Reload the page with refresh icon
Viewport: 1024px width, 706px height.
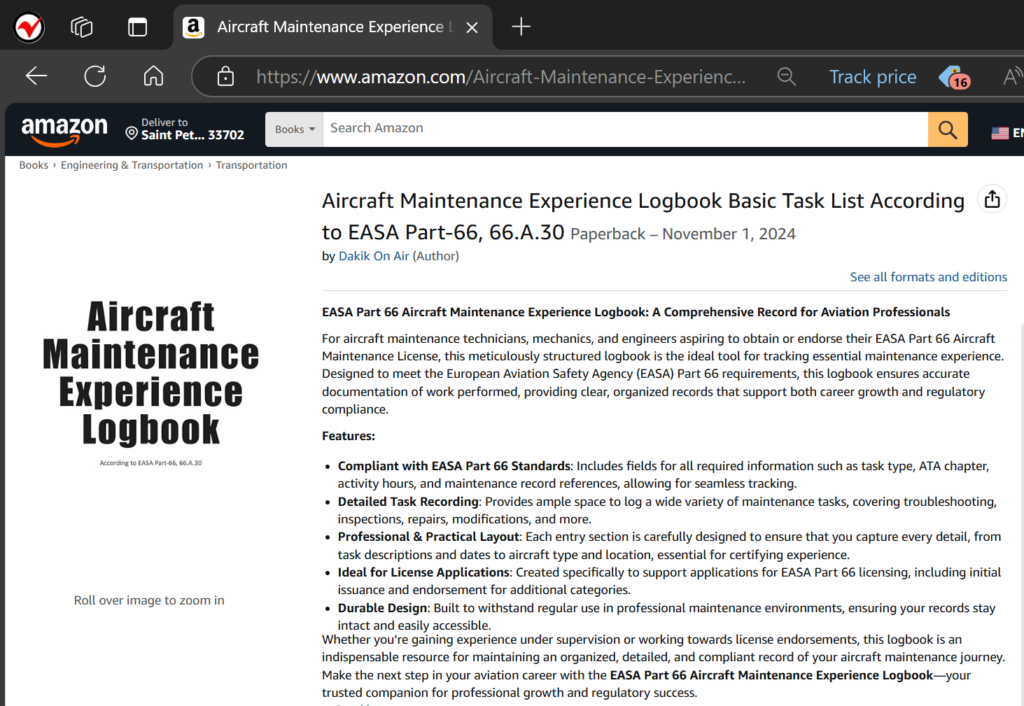click(x=95, y=76)
